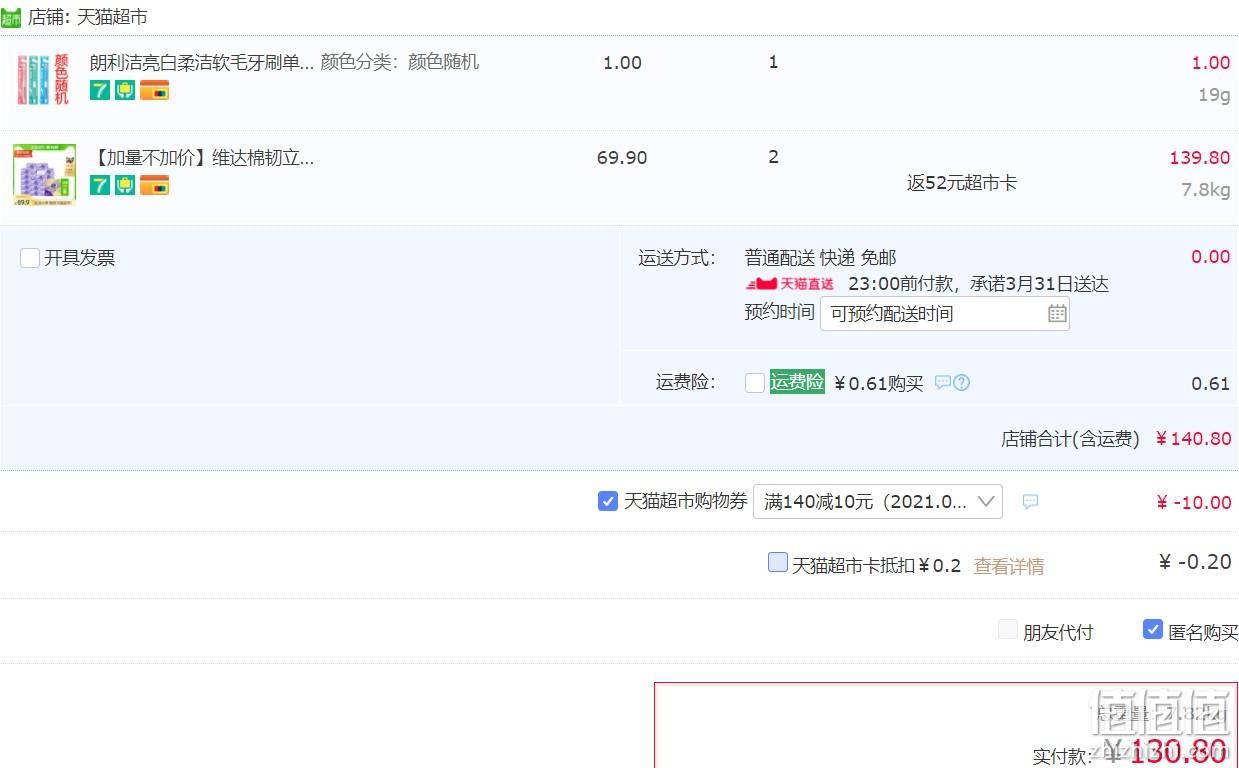Click the chat bubble icon beside 运费险 price
1239x768 pixels.
coord(942,382)
